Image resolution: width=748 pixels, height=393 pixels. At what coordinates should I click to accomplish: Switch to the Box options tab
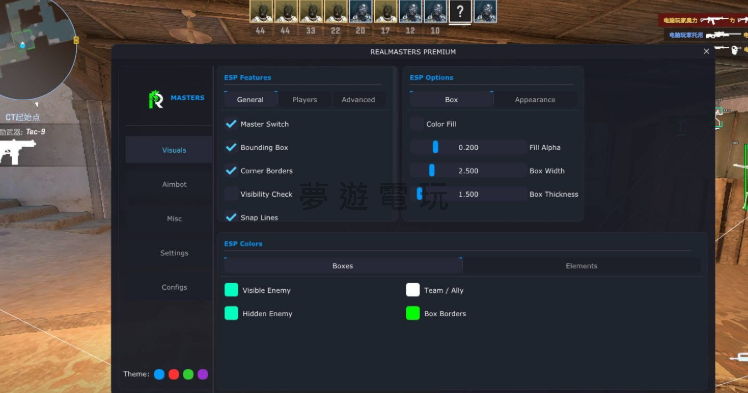(451, 99)
